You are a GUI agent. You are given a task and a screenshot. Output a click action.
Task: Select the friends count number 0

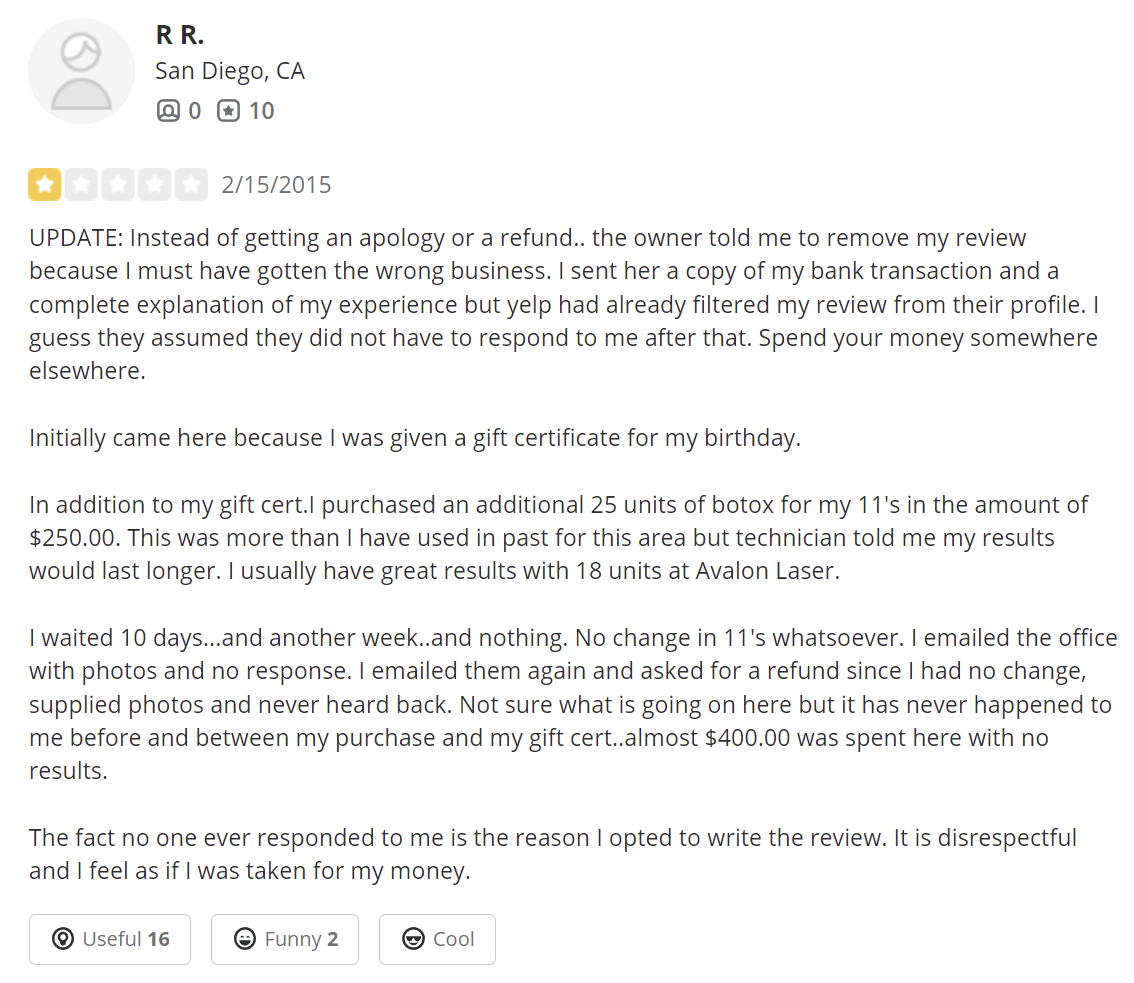coord(195,111)
